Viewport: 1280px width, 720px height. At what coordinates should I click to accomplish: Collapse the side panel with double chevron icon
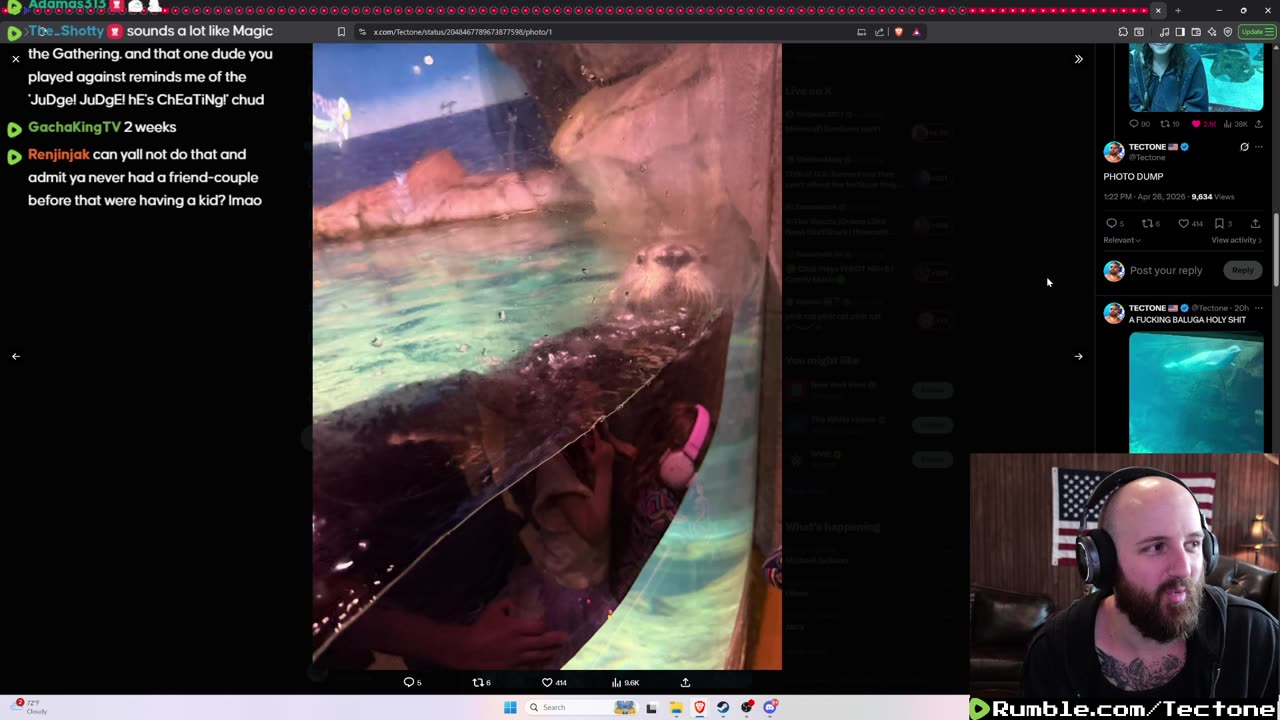tap(1078, 59)
